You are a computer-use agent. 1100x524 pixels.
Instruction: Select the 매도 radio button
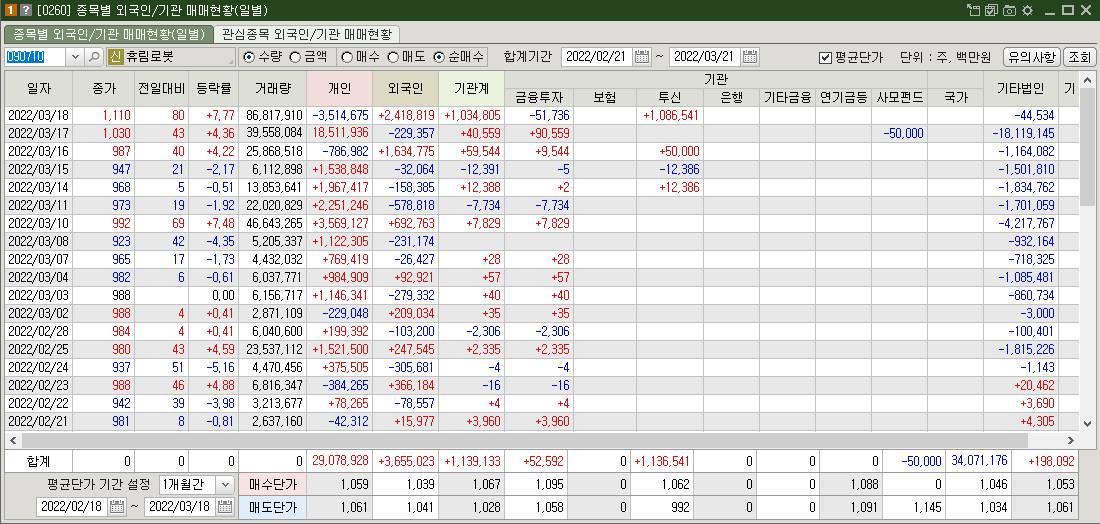(x=393, y=57)
